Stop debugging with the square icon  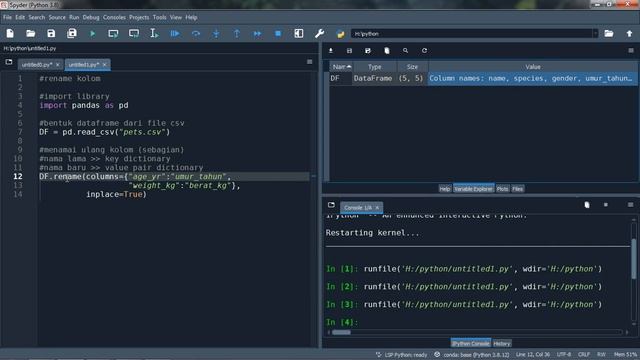tap(278, 33)
